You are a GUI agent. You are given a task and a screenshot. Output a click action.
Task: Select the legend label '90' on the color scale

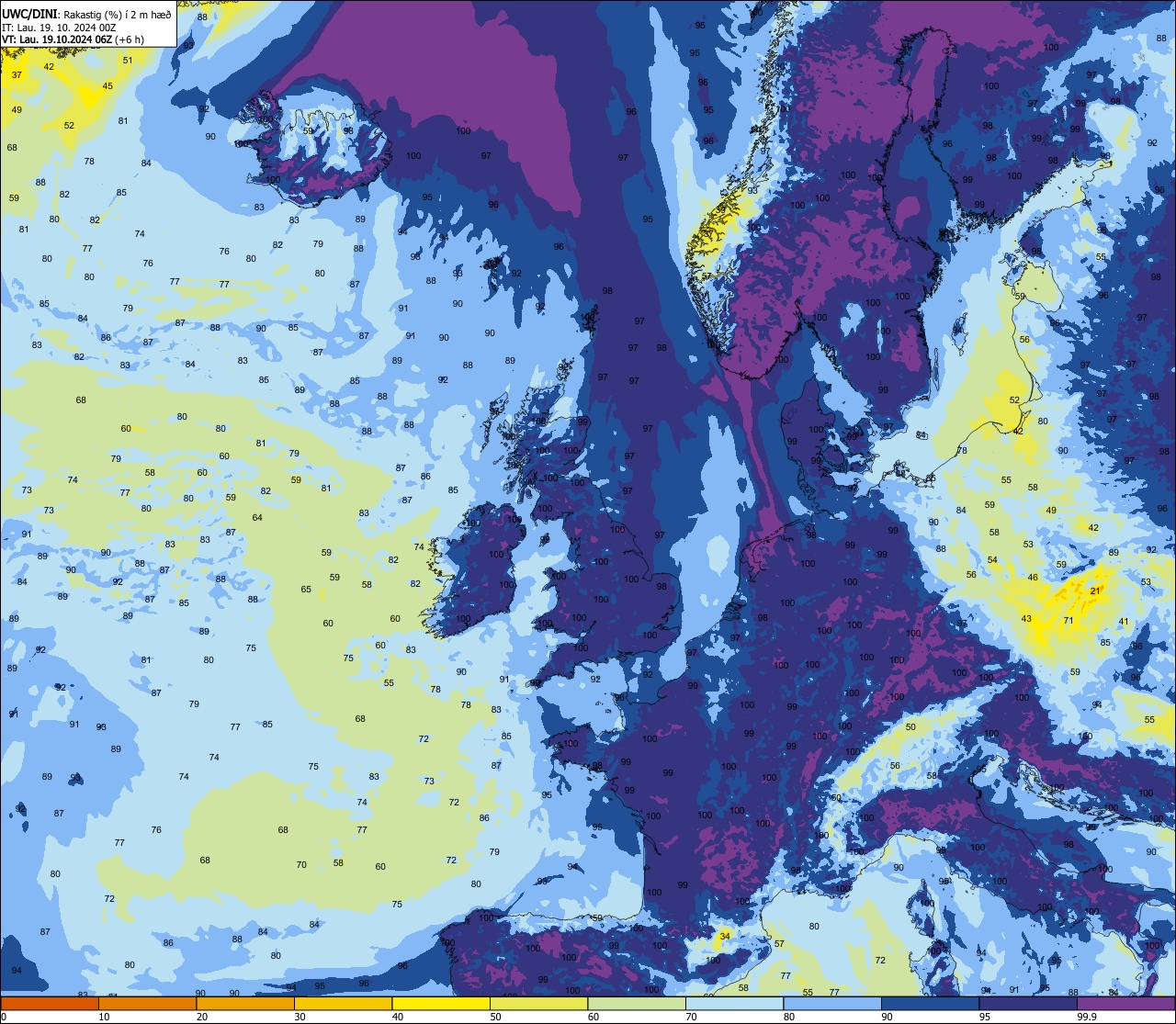pos(888,1017)
